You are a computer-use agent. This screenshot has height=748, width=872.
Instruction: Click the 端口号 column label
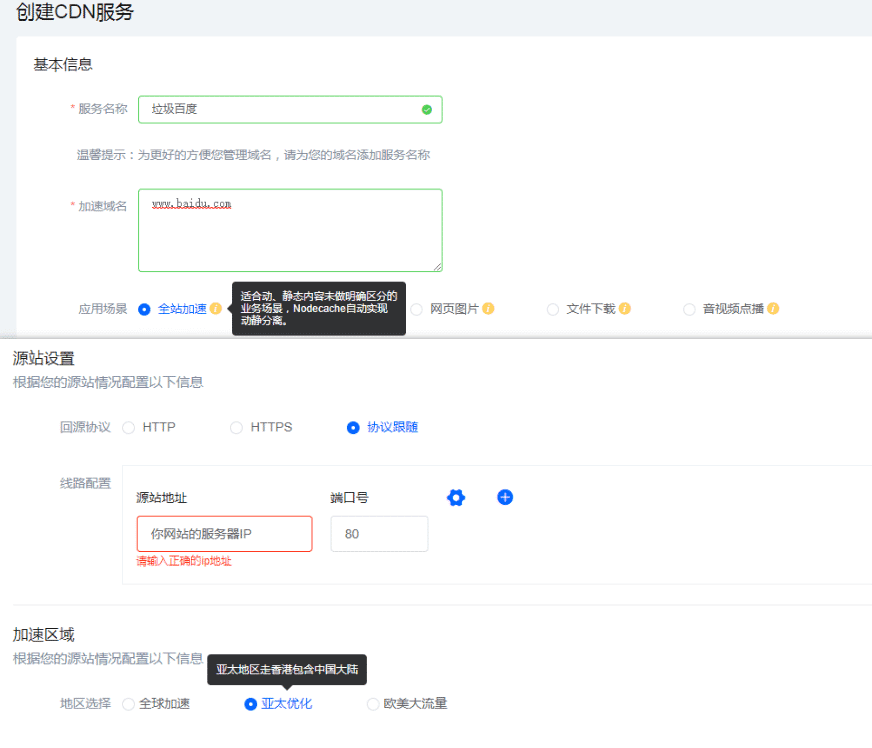point(349,498)
